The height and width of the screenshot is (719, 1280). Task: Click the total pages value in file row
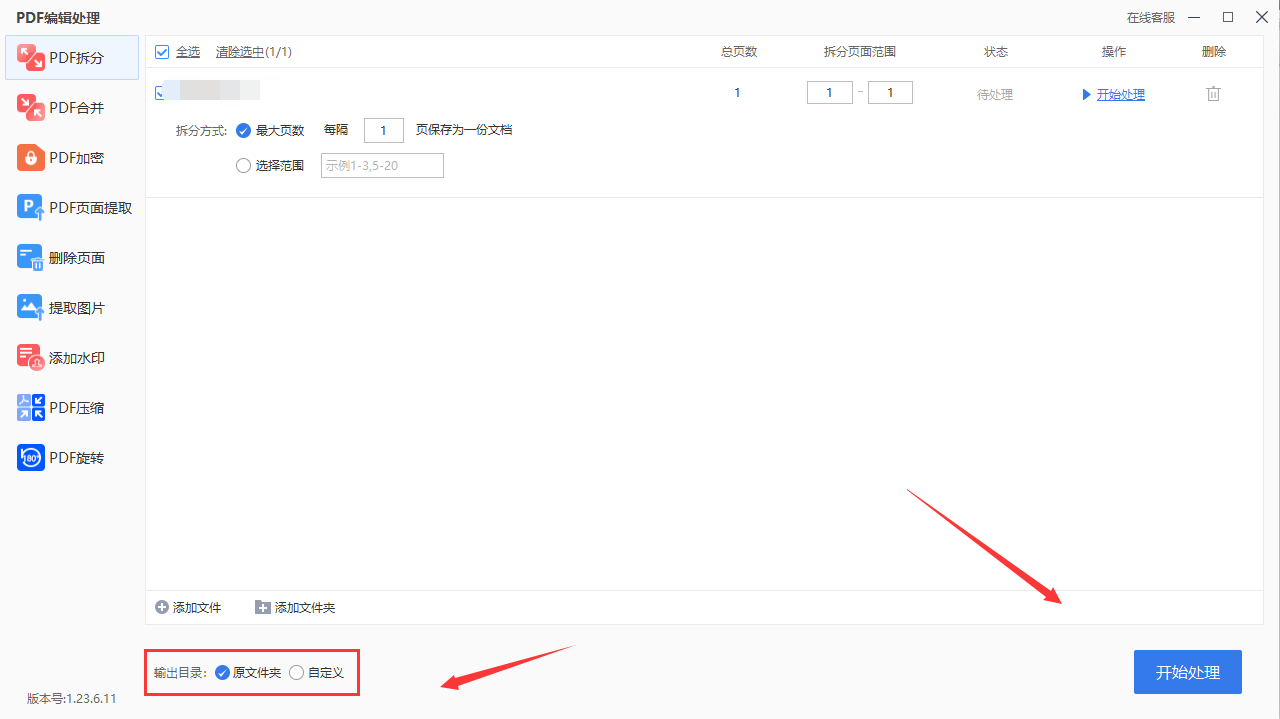point(738,93)
